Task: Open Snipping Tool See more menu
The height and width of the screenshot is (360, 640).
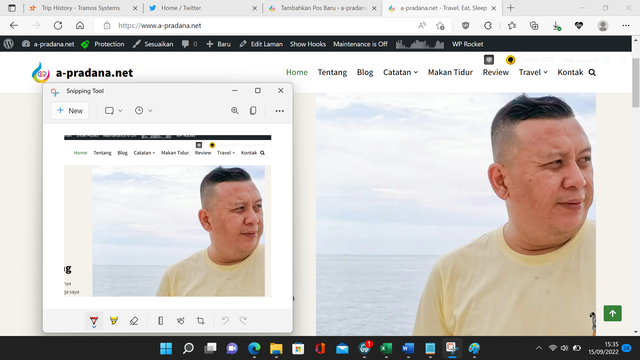Action: 280,111
